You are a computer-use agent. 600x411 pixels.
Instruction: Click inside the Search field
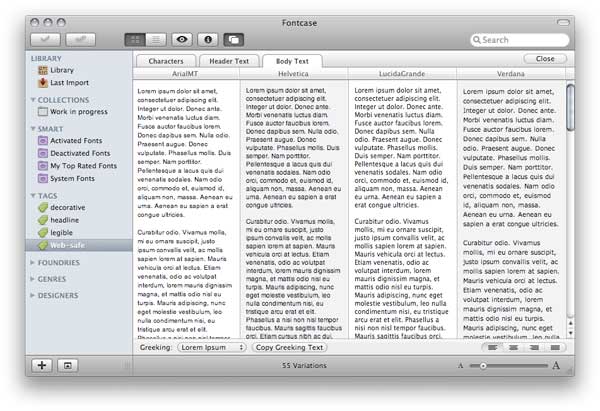(x=520, y=40)
